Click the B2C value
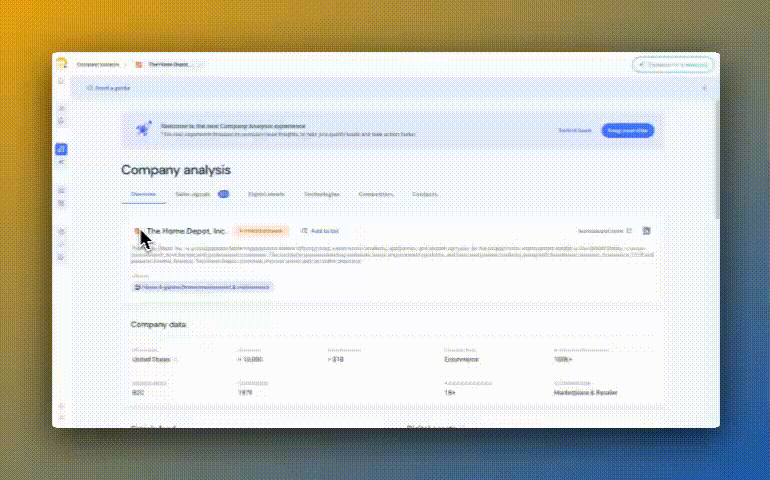Viewport: 770px width, 480px height. pyautogui.click(x=138, y=393)
